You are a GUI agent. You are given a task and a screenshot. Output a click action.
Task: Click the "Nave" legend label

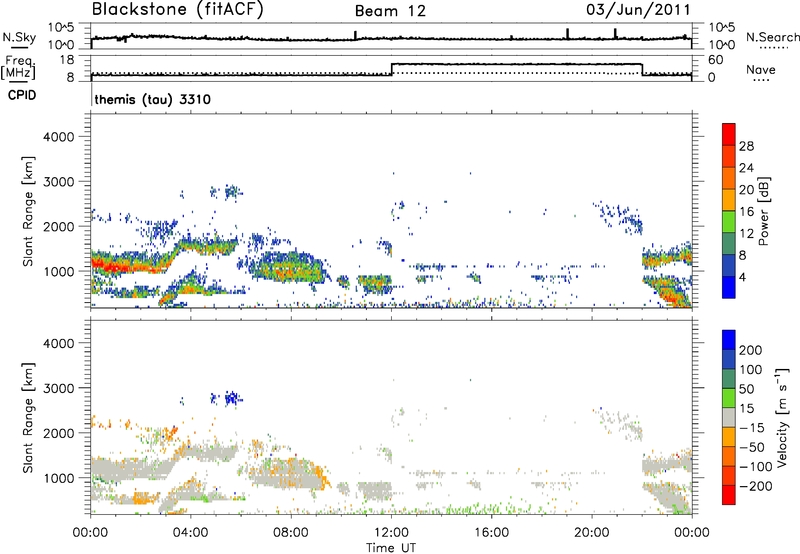(x=761, y=70)
